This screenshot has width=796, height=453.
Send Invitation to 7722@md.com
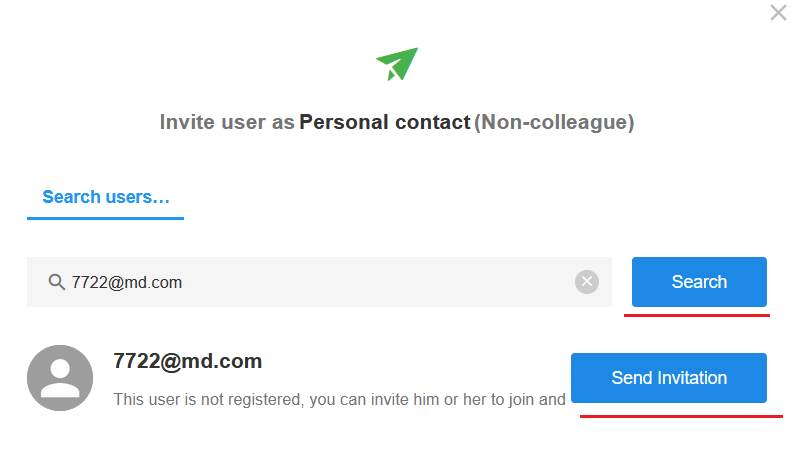(x=668, y=378)
